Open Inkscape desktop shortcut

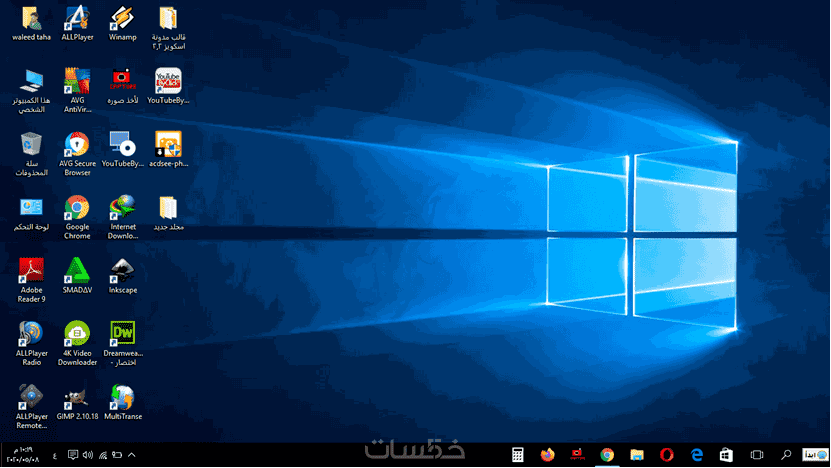pos(122,276)
